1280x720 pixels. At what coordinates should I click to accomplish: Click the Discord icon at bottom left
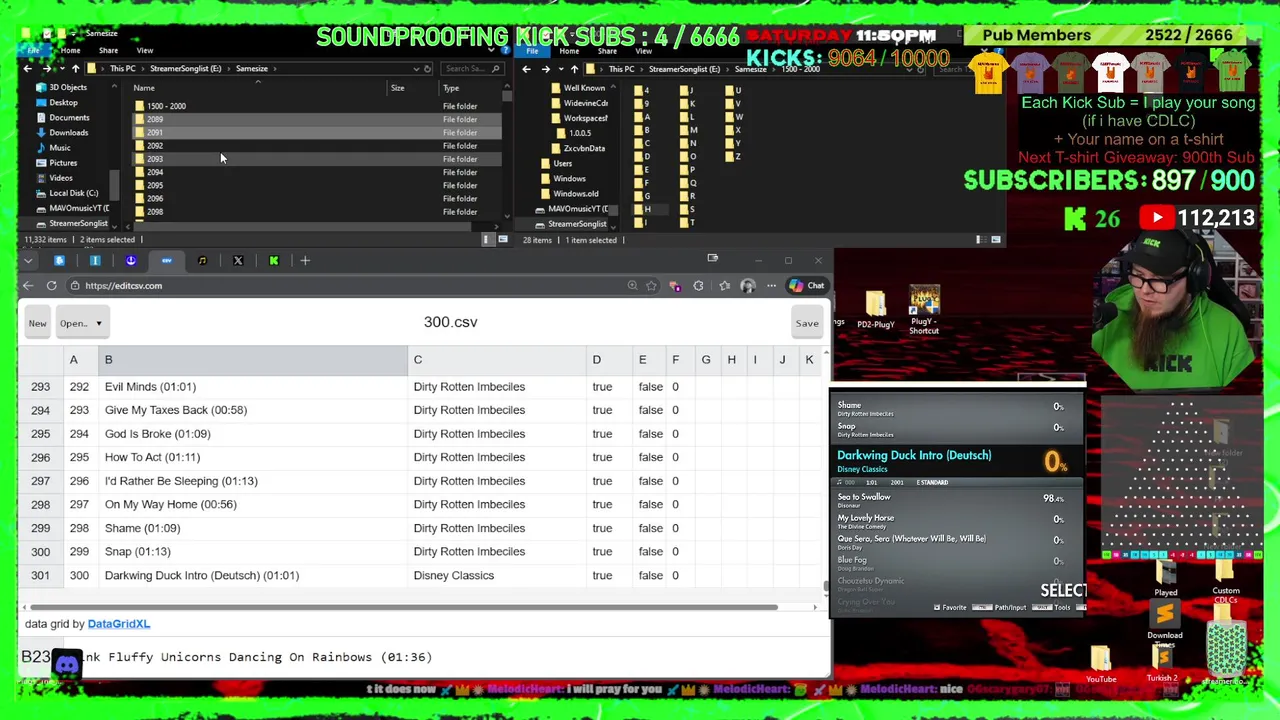pos(67,664)
